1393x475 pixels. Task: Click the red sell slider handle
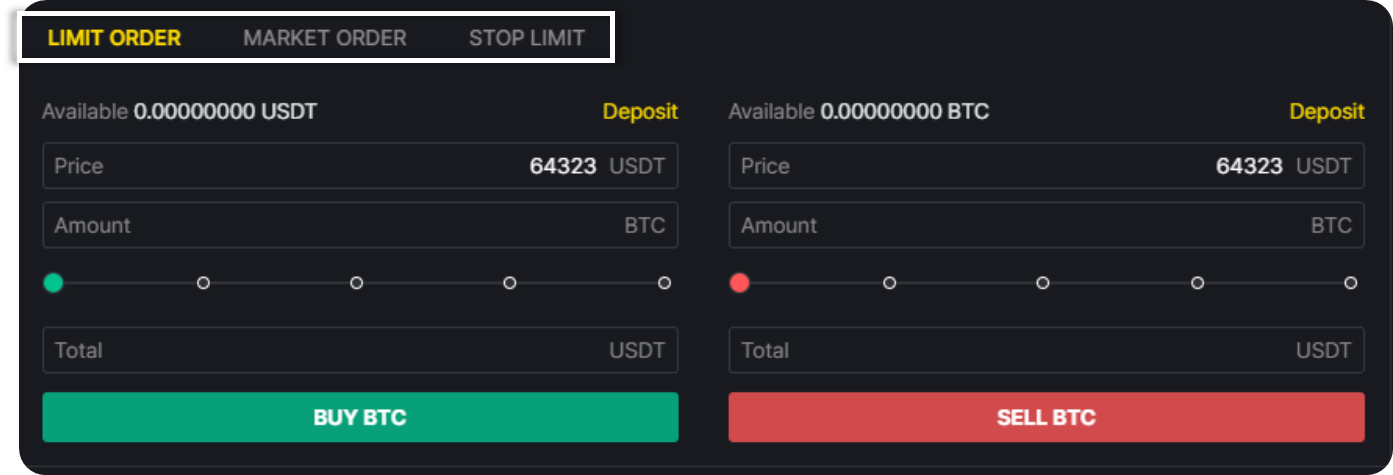[740, 283]
